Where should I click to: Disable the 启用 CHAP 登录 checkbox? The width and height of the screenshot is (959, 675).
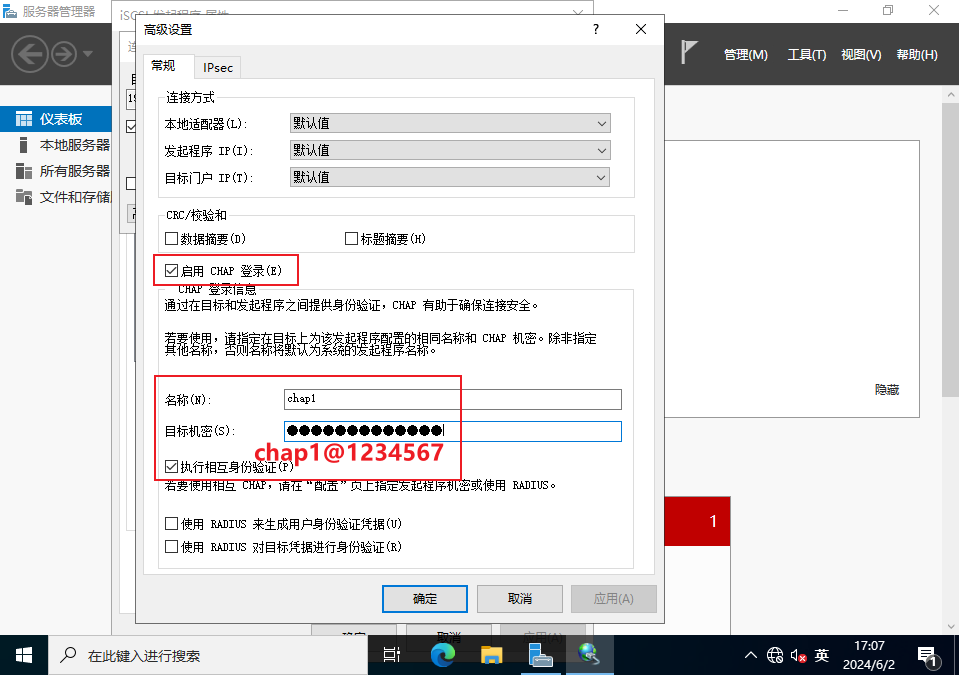[172, 270]
